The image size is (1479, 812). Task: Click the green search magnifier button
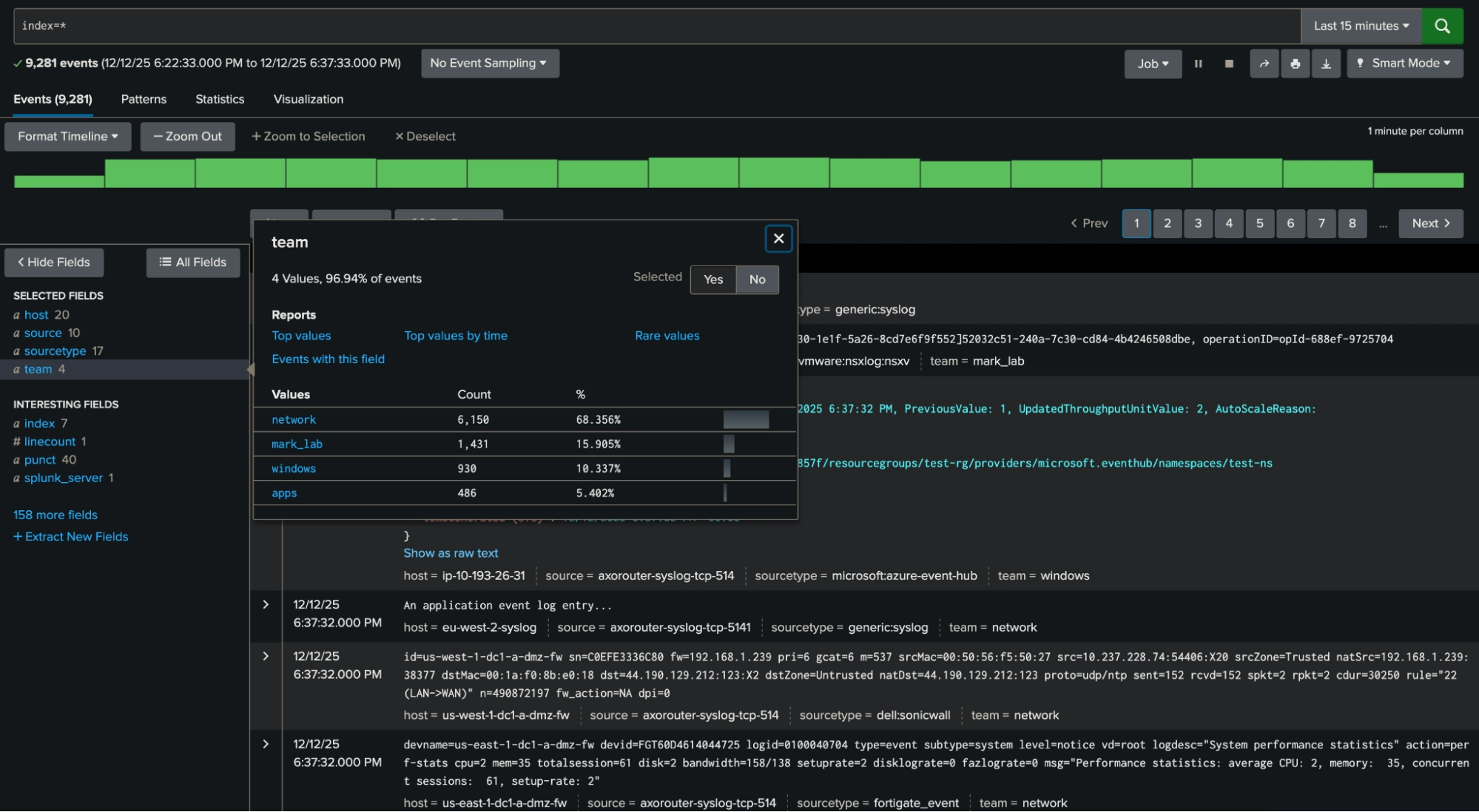click(1442, 26)
